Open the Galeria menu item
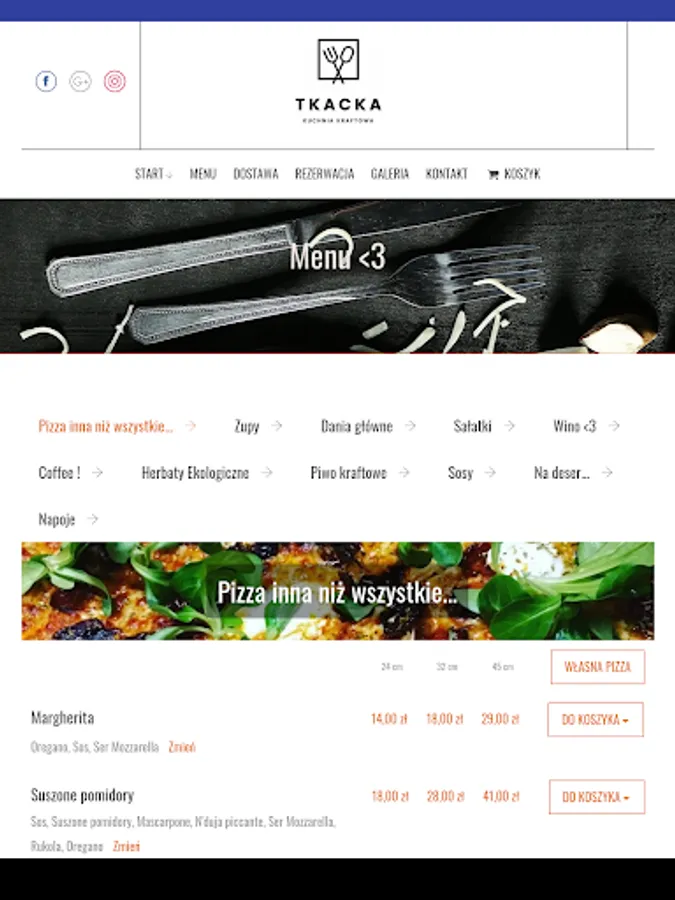The image size is (675, 900). (x=390, y=173)
